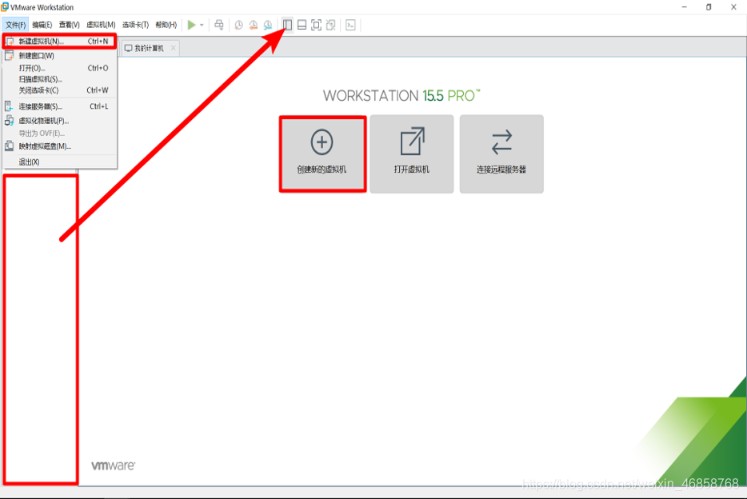This screenshot has height=499, width=747.
Task: Open the power options dropdown arrow beside play
Action: (202, 25)
